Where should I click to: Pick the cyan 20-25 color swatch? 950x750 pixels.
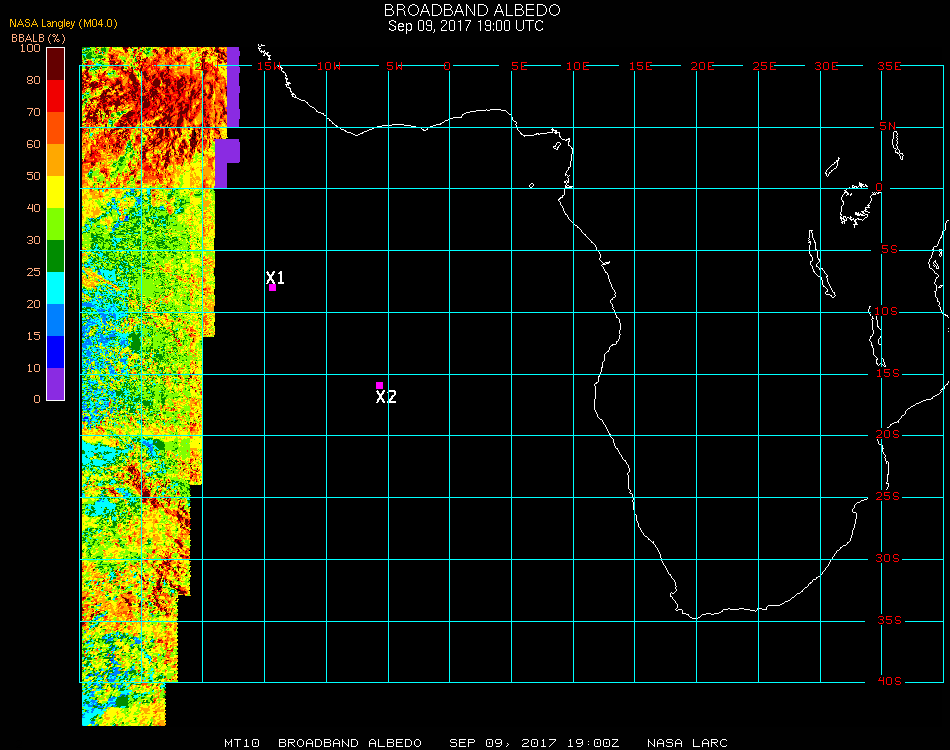[56, 288]
